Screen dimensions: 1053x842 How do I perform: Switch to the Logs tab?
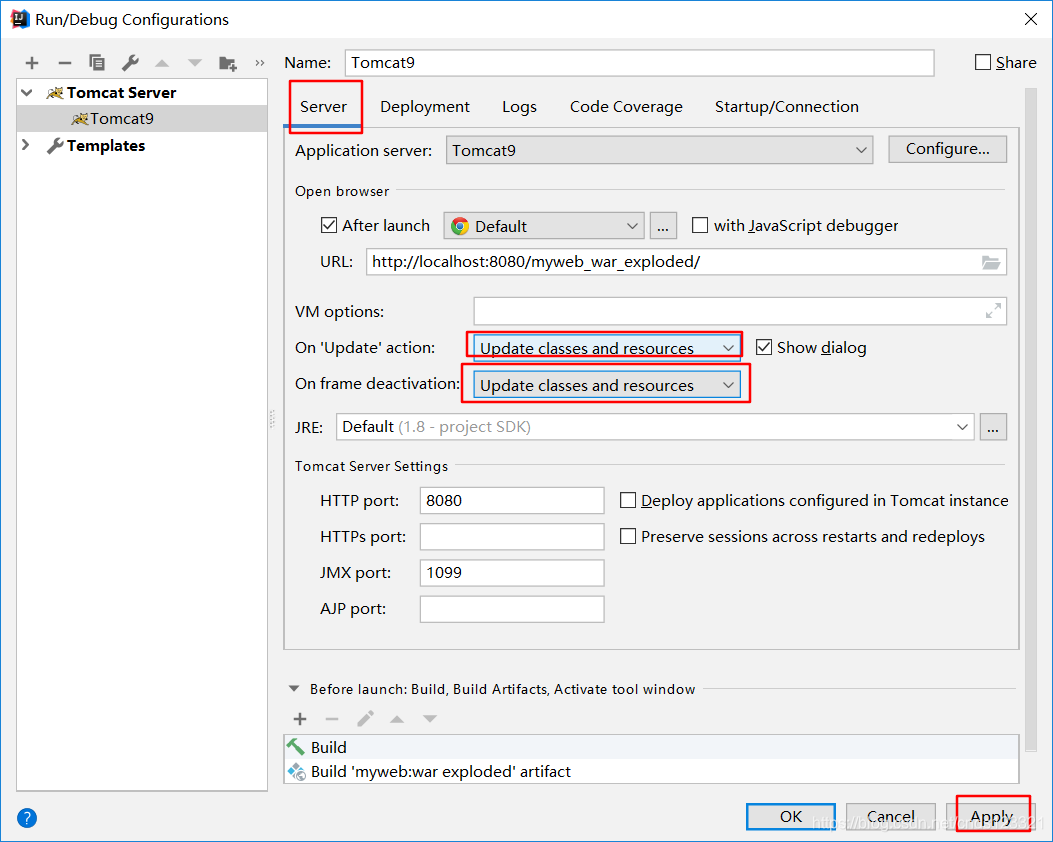tap(519, 107)
